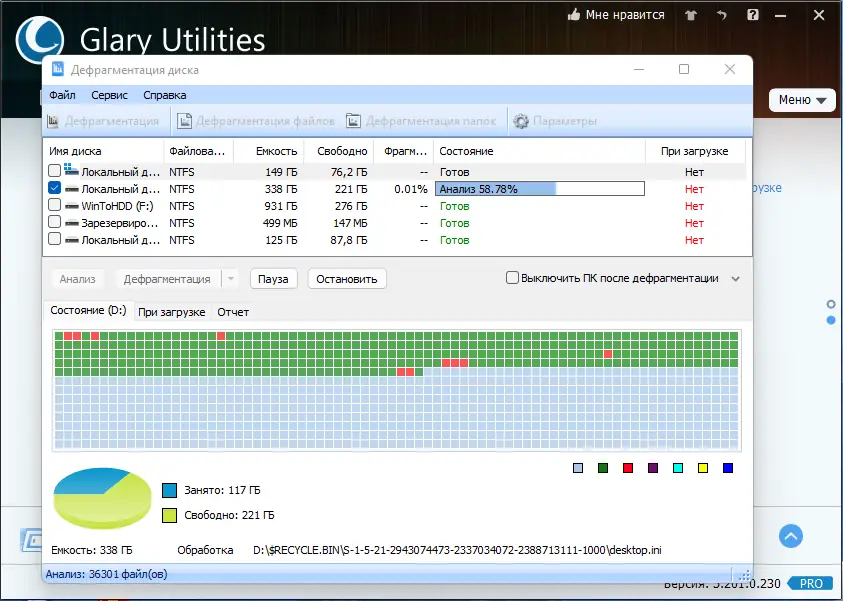Click the red legend color swatch
The width and height of the screenshot is (843, 601).
tap(628, 468)
